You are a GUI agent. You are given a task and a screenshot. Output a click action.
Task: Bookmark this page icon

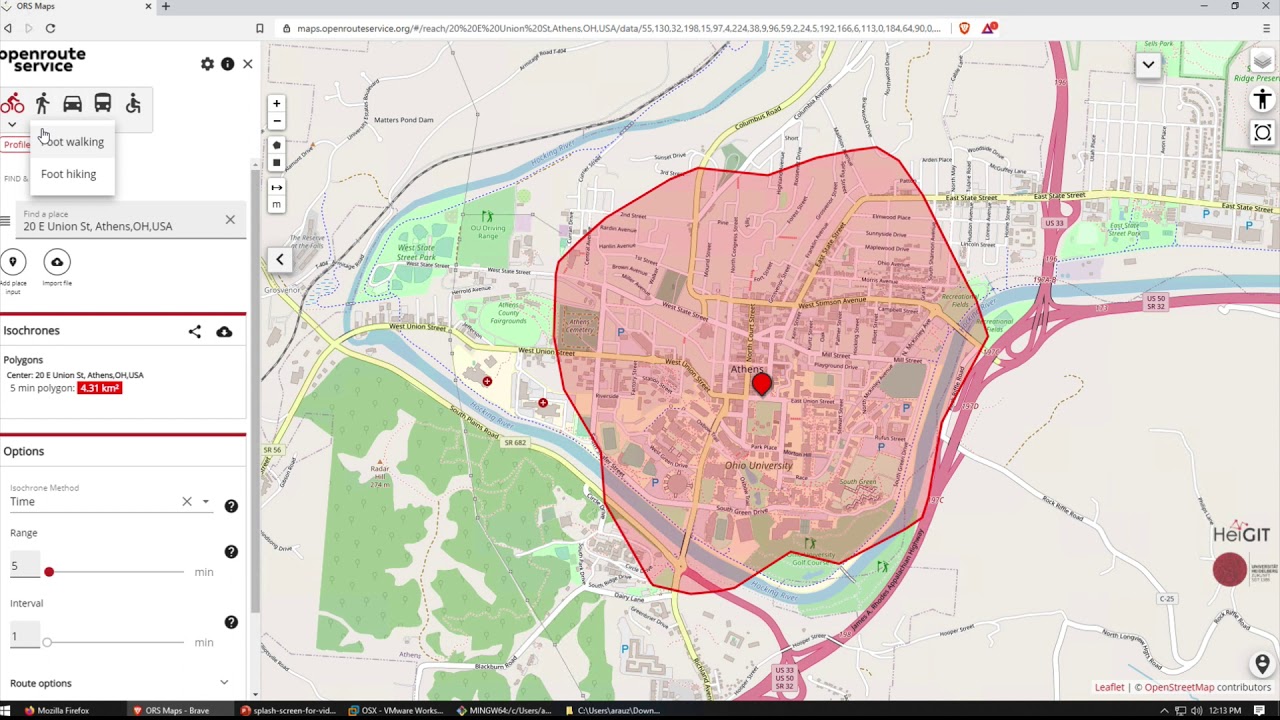[259, 28]
